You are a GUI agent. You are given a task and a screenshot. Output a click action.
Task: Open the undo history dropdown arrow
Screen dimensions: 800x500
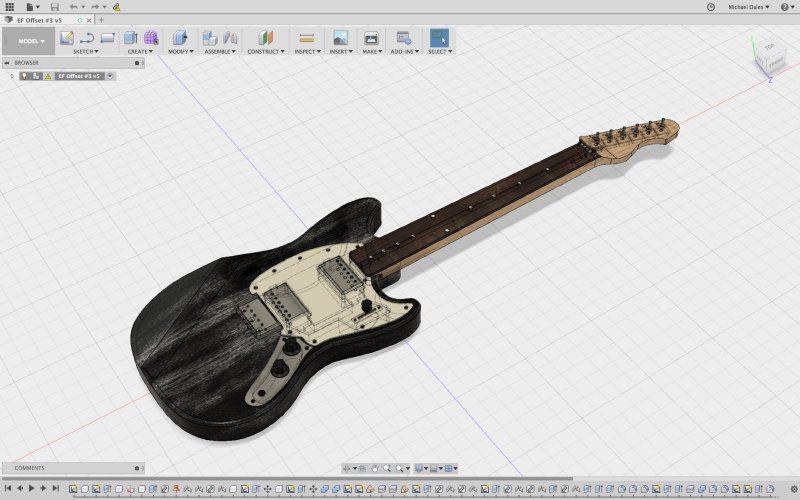click(x=83, y=7)
